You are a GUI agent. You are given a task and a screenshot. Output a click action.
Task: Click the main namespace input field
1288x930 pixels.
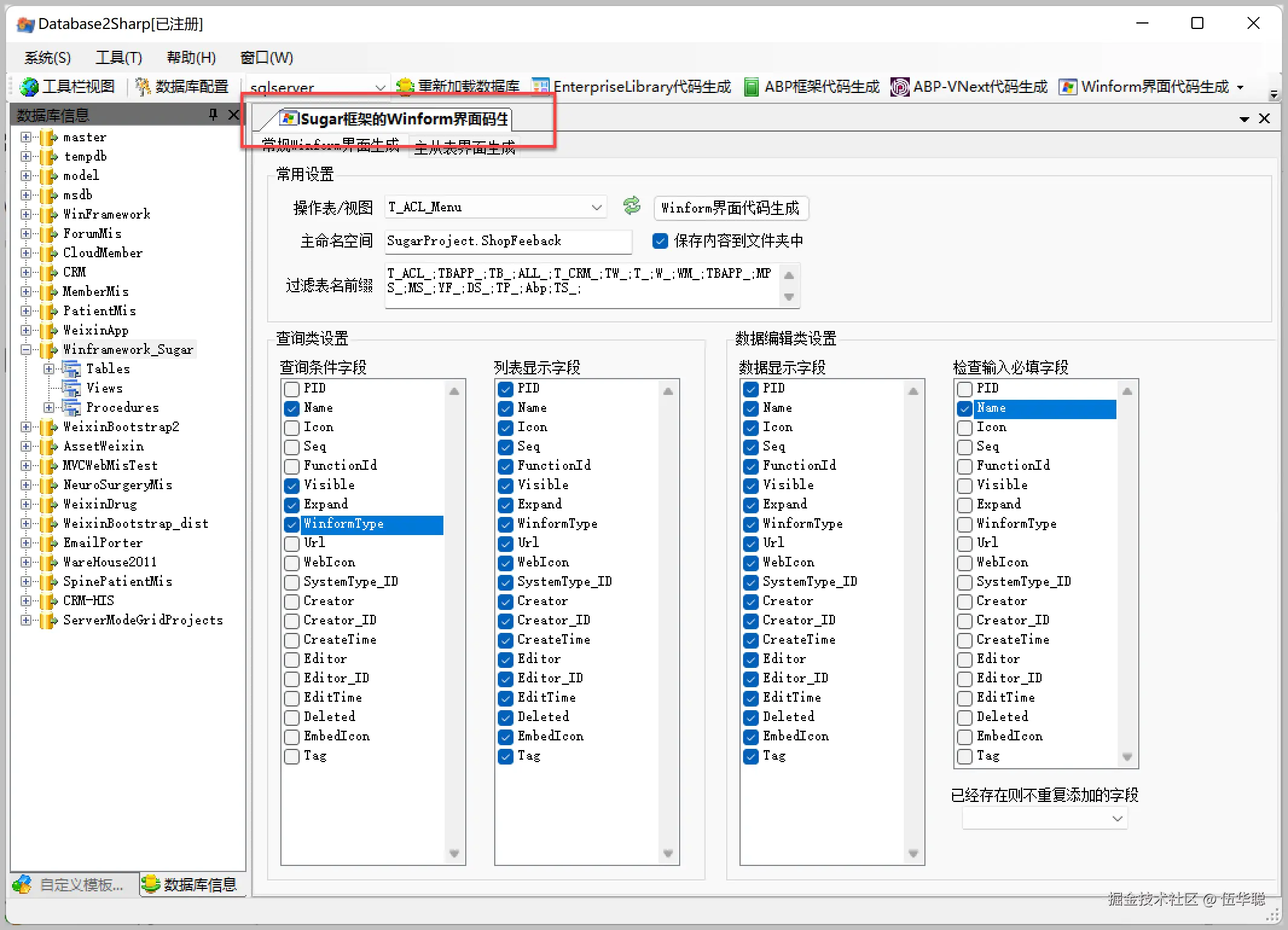(x=507, y=241)
